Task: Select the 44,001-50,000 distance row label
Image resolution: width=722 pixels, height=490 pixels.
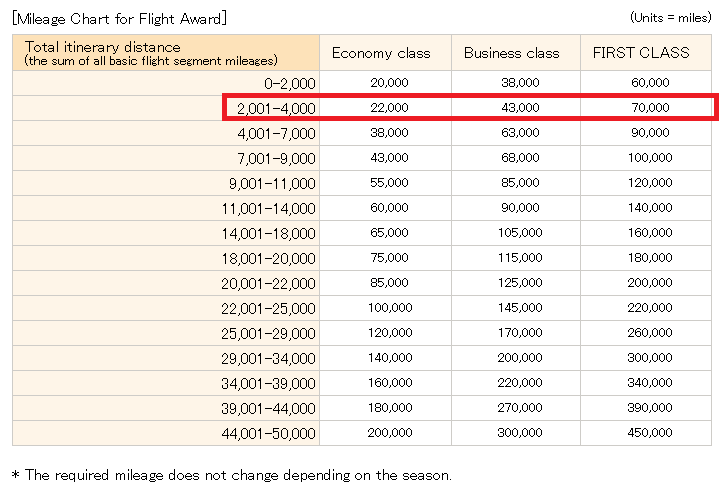Action: 268,434
